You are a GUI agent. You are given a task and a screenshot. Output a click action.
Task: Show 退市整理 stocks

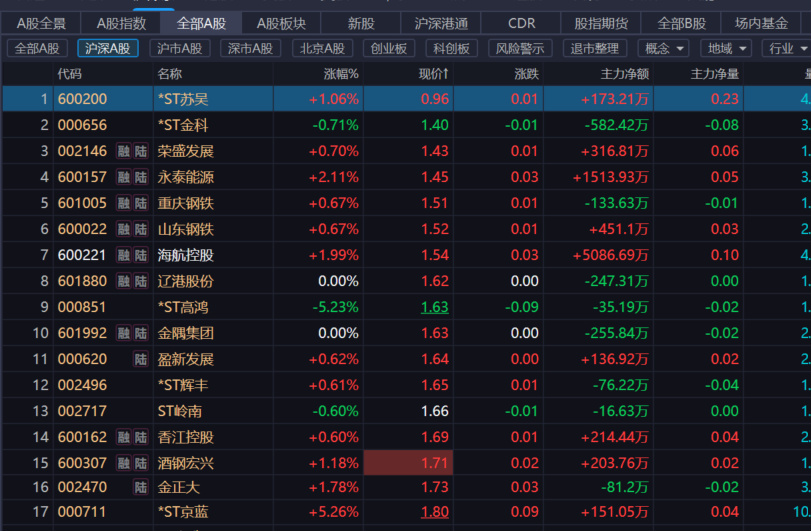pyautogui.click(x=594, y=49)
